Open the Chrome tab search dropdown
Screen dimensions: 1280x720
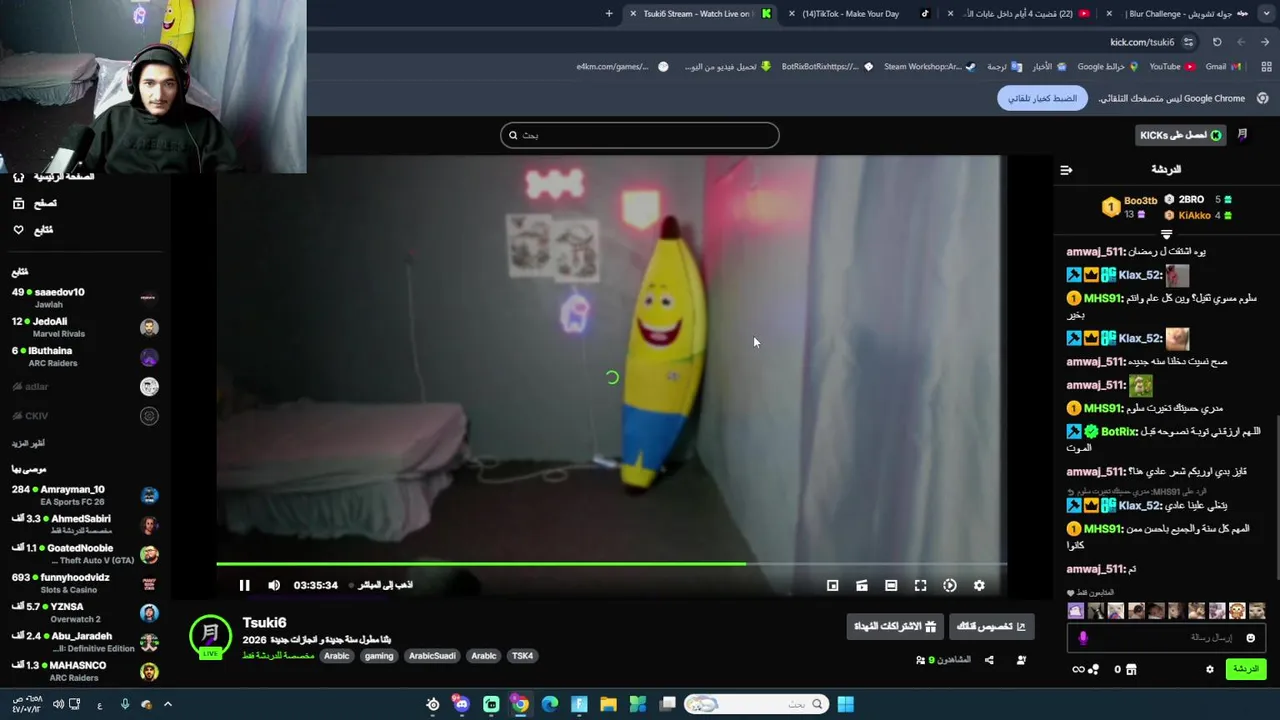pos(1265,14)
